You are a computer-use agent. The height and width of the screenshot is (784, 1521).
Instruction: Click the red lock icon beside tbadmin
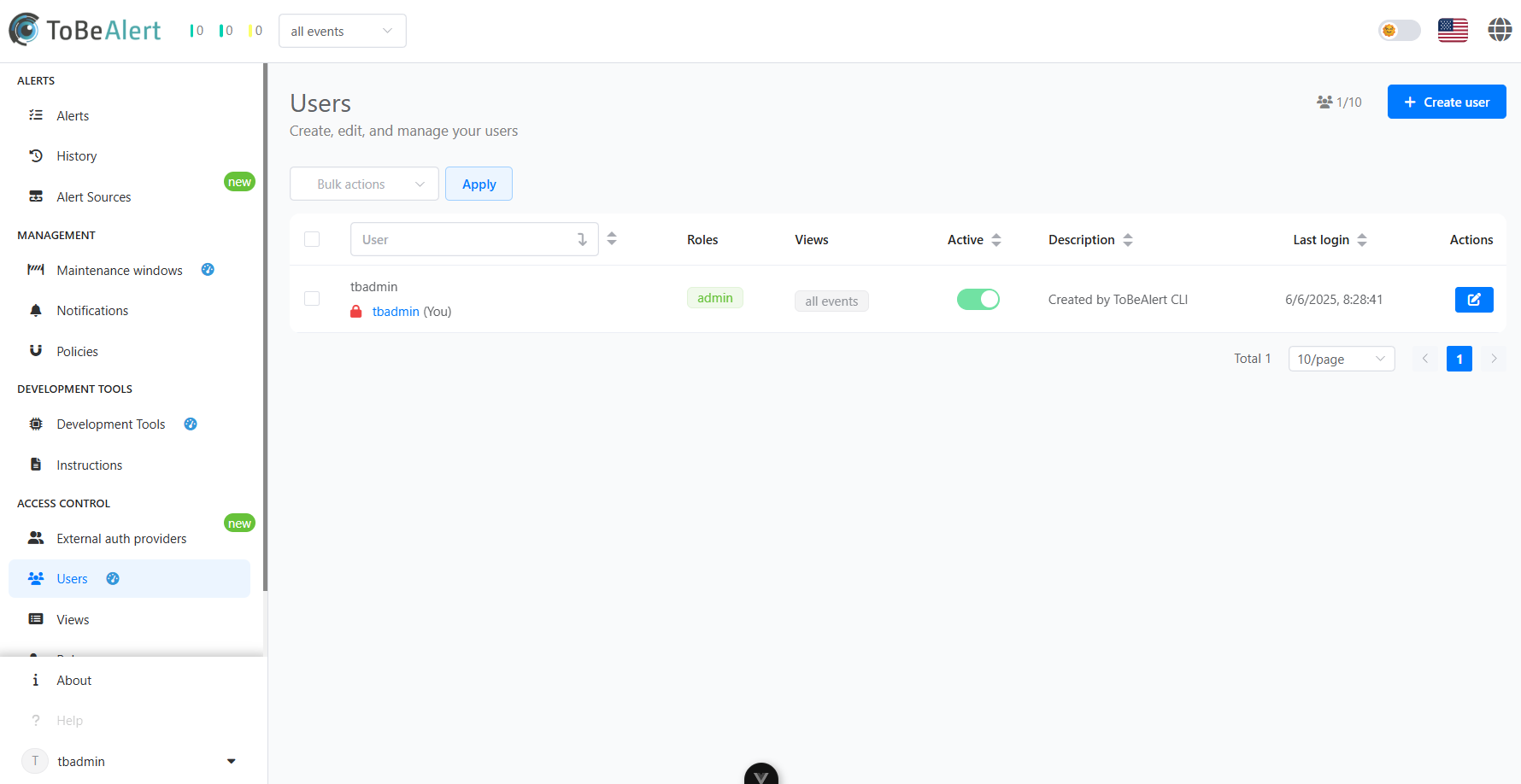(356, 312)
